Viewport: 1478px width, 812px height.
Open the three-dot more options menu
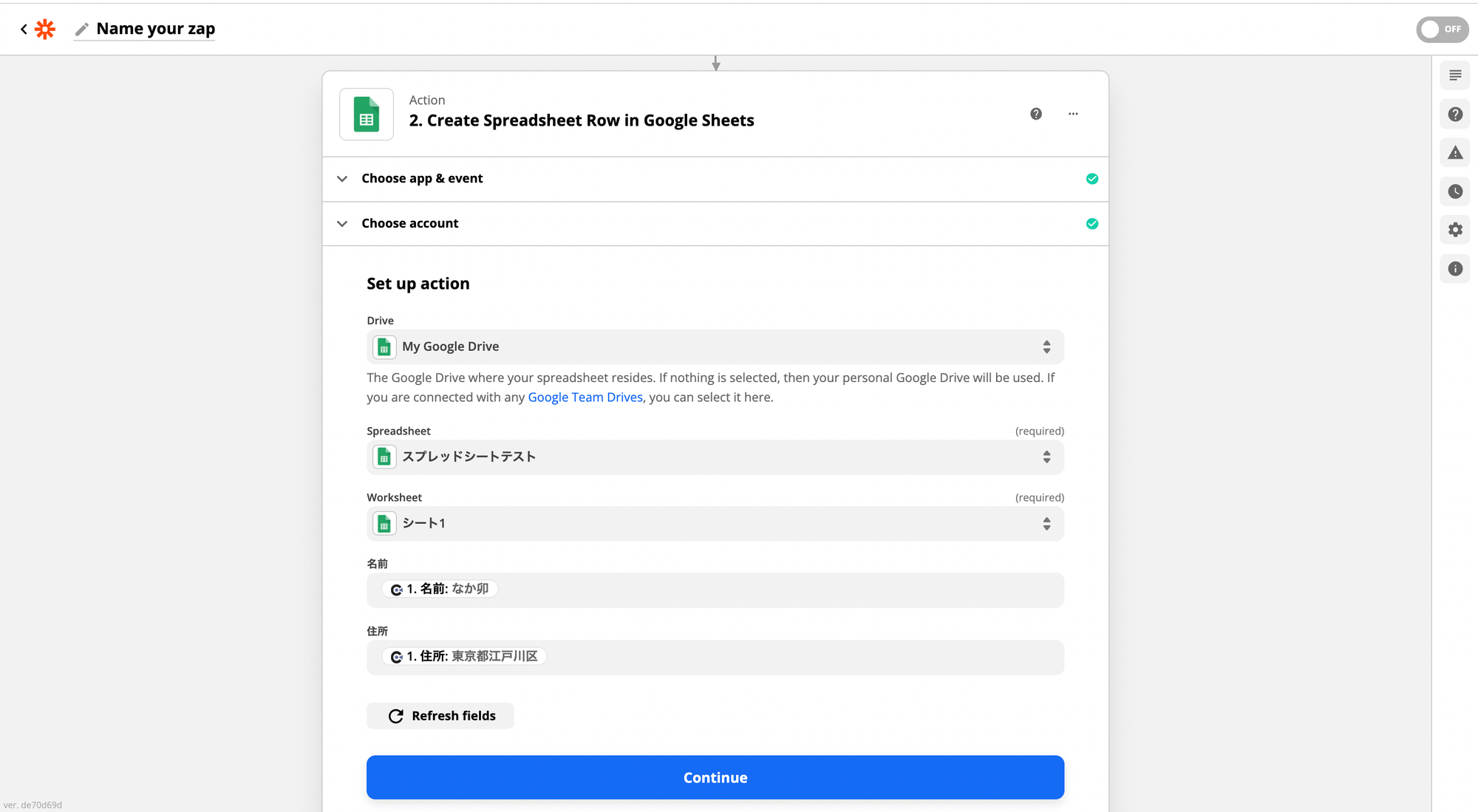[x=1073, y=114]
